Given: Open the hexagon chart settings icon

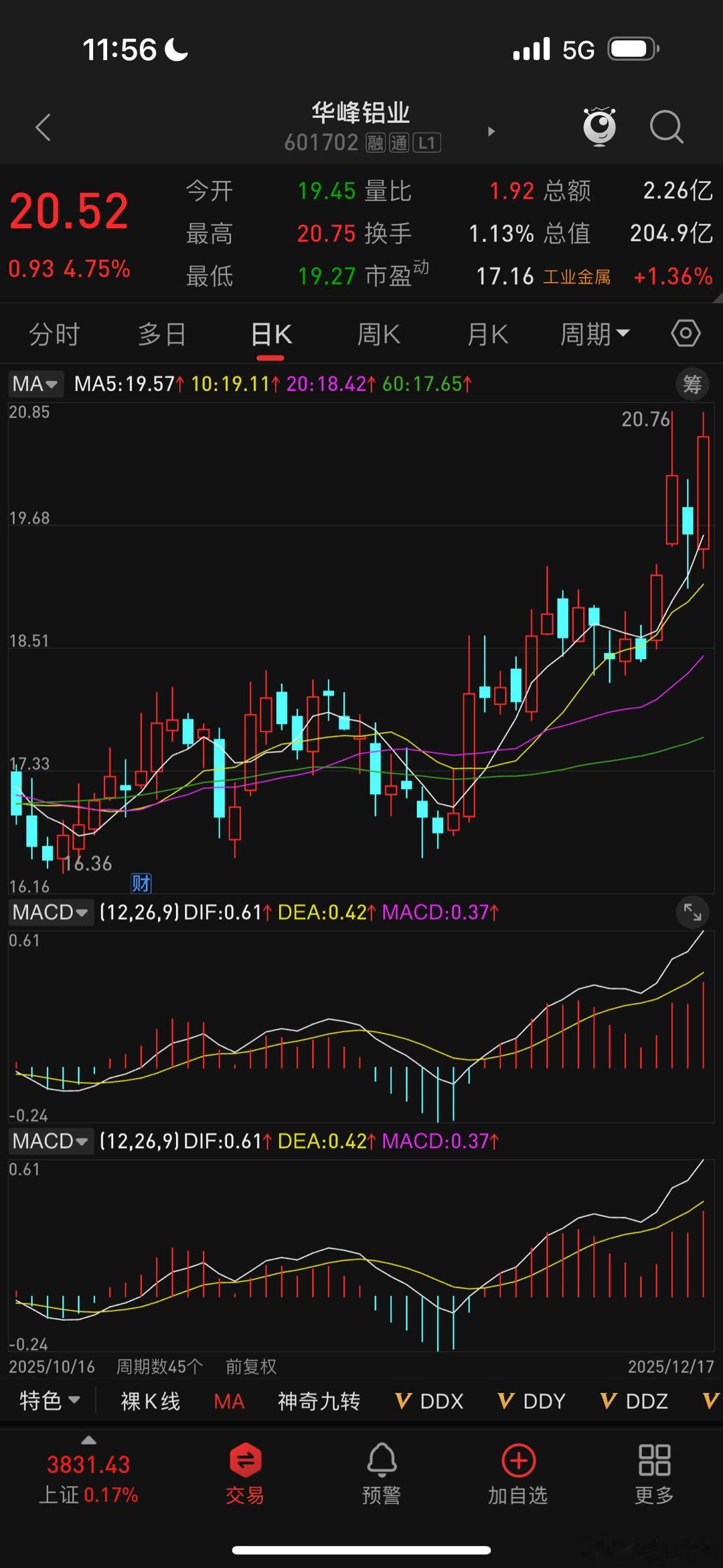Looking at the screenshot, I should (686, 333).
